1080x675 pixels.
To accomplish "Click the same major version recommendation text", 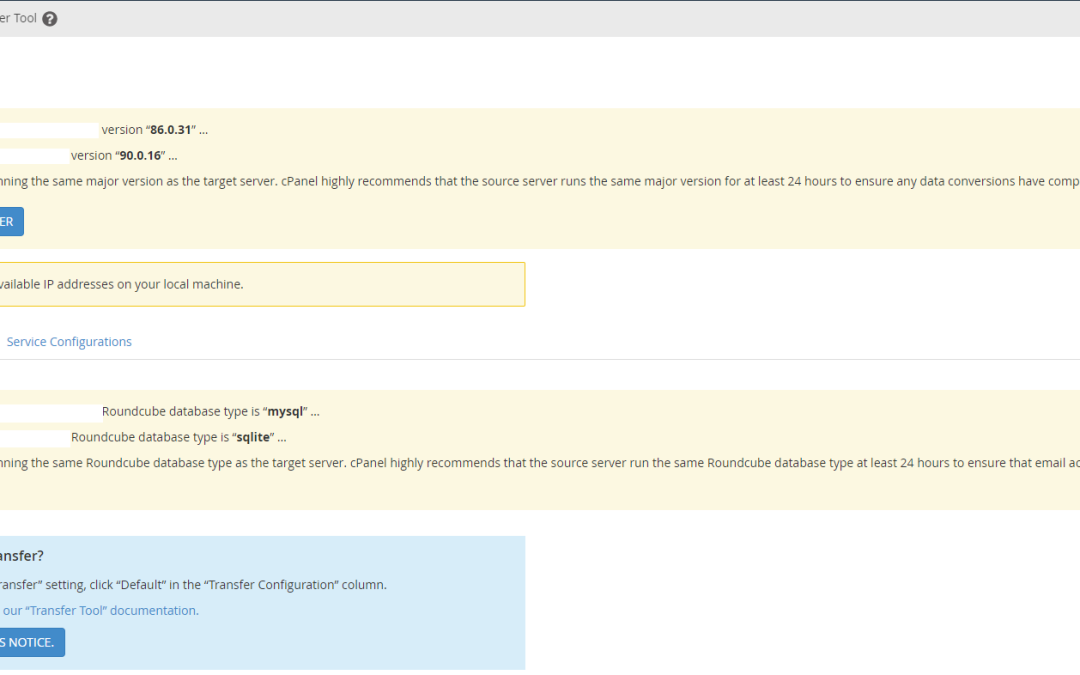I will pyautogui.click(x=540, y=181).
